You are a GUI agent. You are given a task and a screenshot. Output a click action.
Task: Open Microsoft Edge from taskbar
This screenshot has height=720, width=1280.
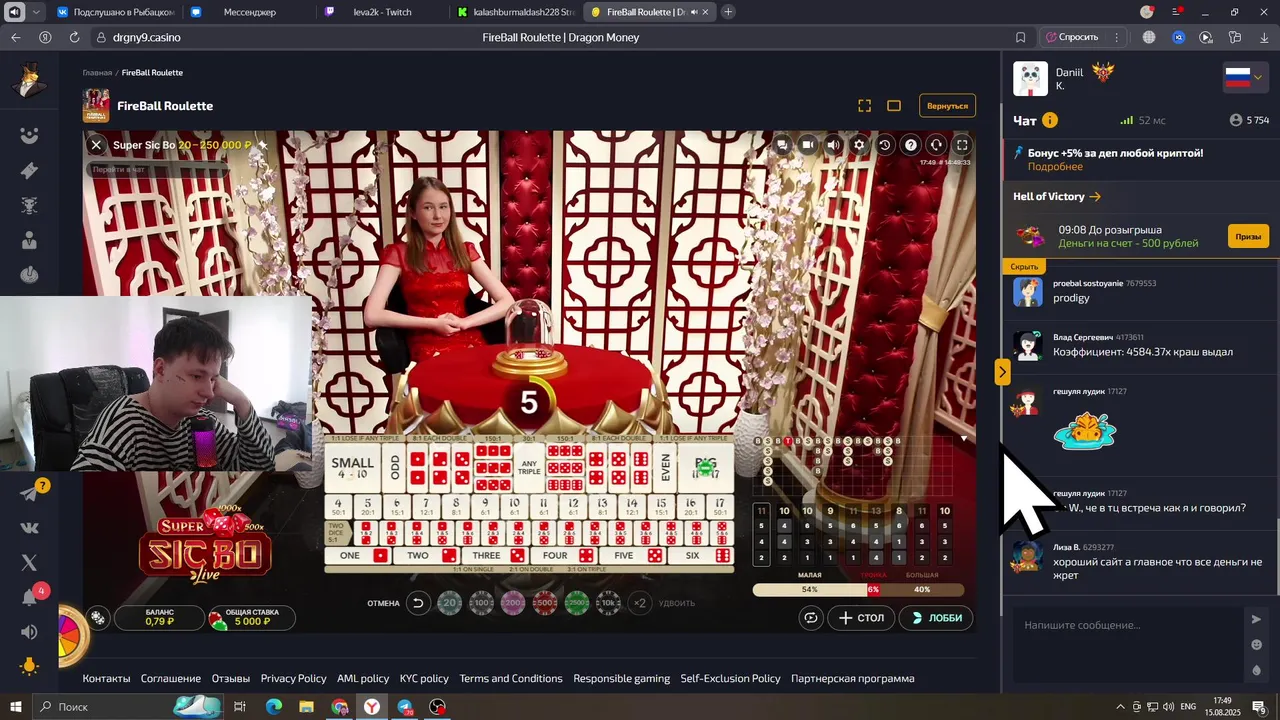pyautogui.click(x=273, y=707)
